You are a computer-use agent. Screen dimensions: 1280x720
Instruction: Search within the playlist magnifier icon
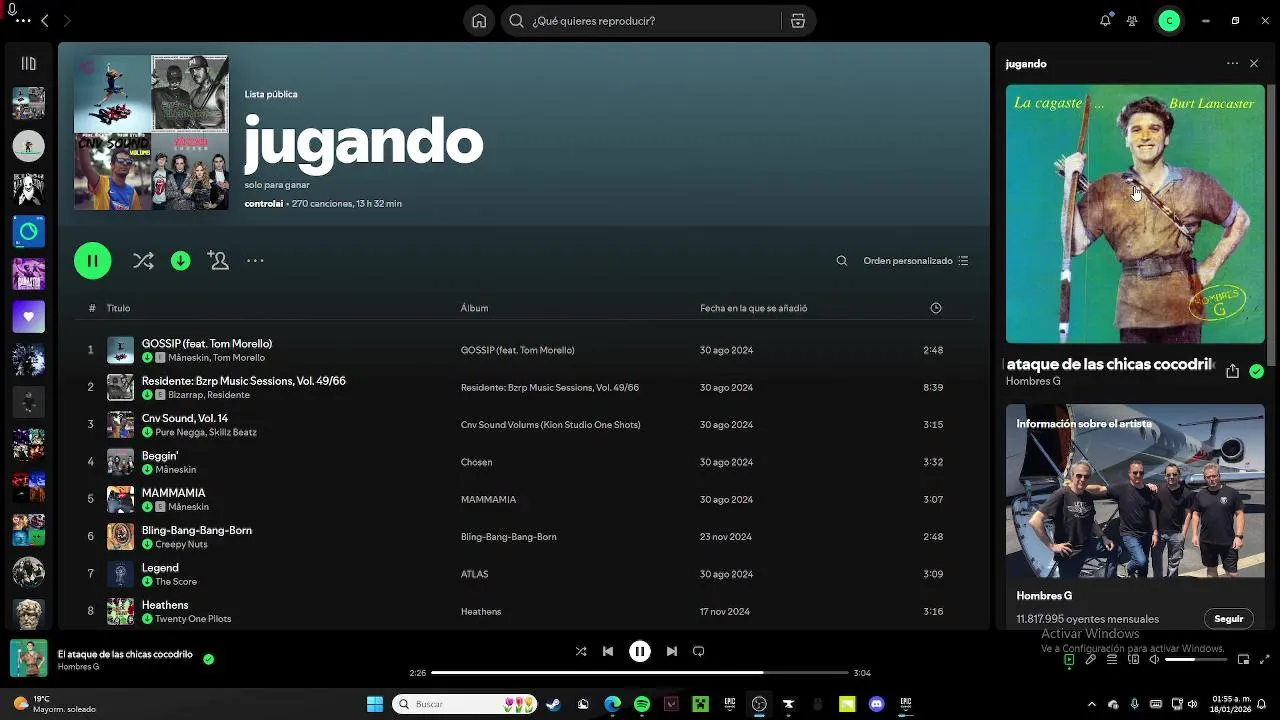click(x=842, y=261)
